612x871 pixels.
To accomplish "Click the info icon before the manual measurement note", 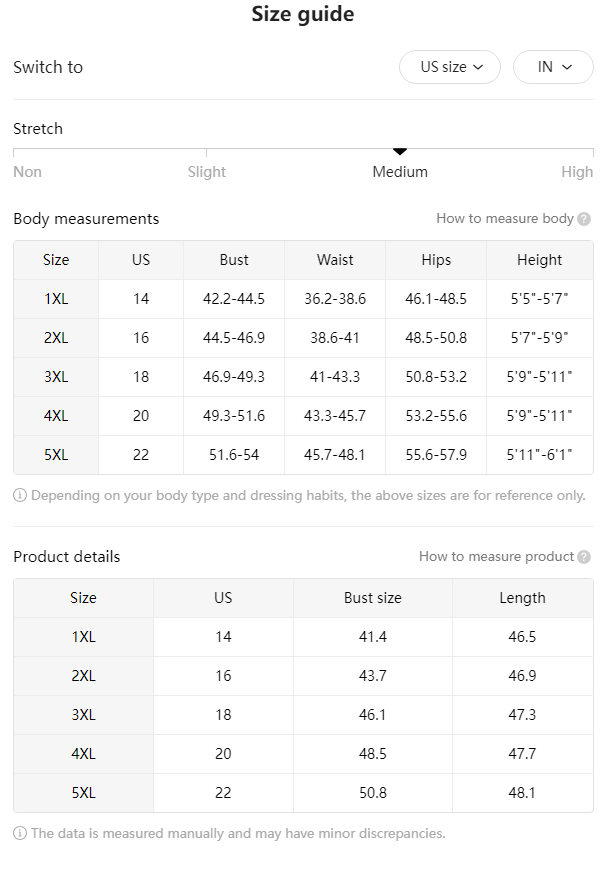I will pyautogui.click(x=19, y=833).
